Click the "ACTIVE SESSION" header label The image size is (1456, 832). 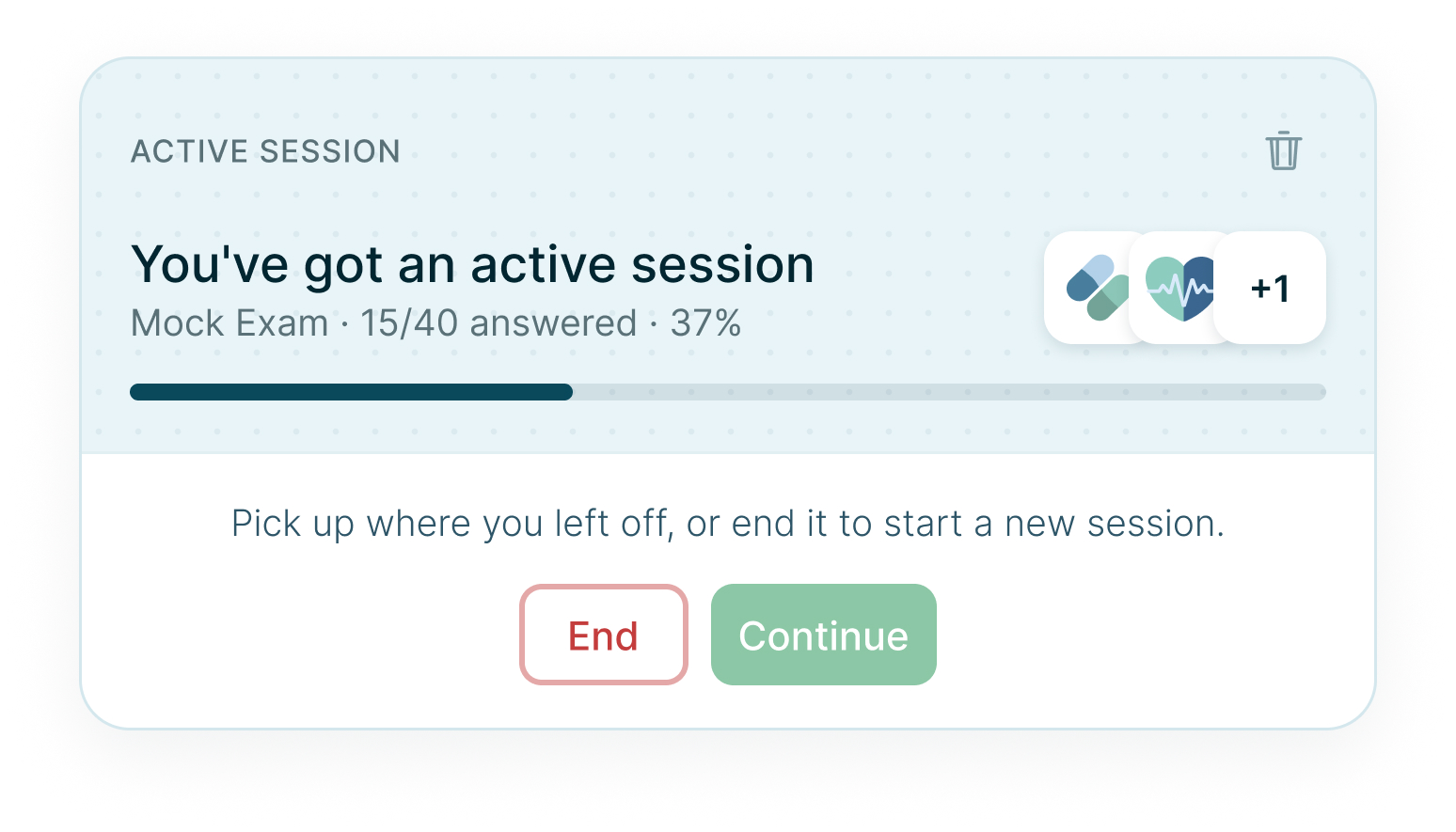click(265, 151)
